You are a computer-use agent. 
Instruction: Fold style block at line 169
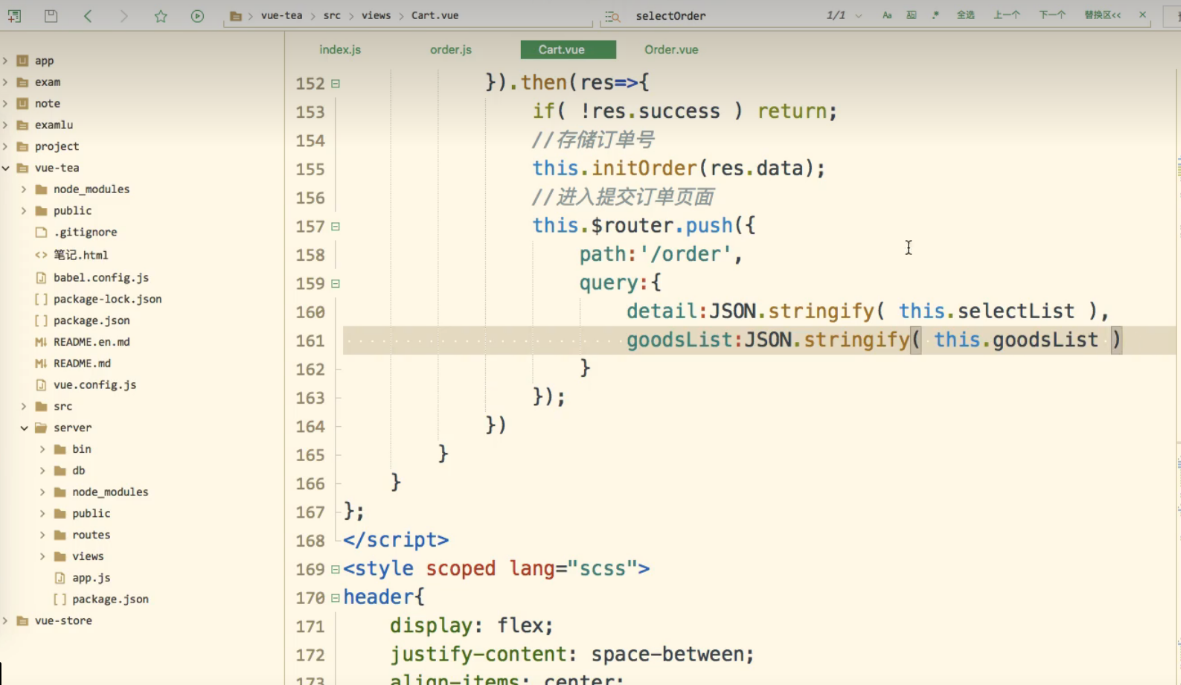pos(335,570)
